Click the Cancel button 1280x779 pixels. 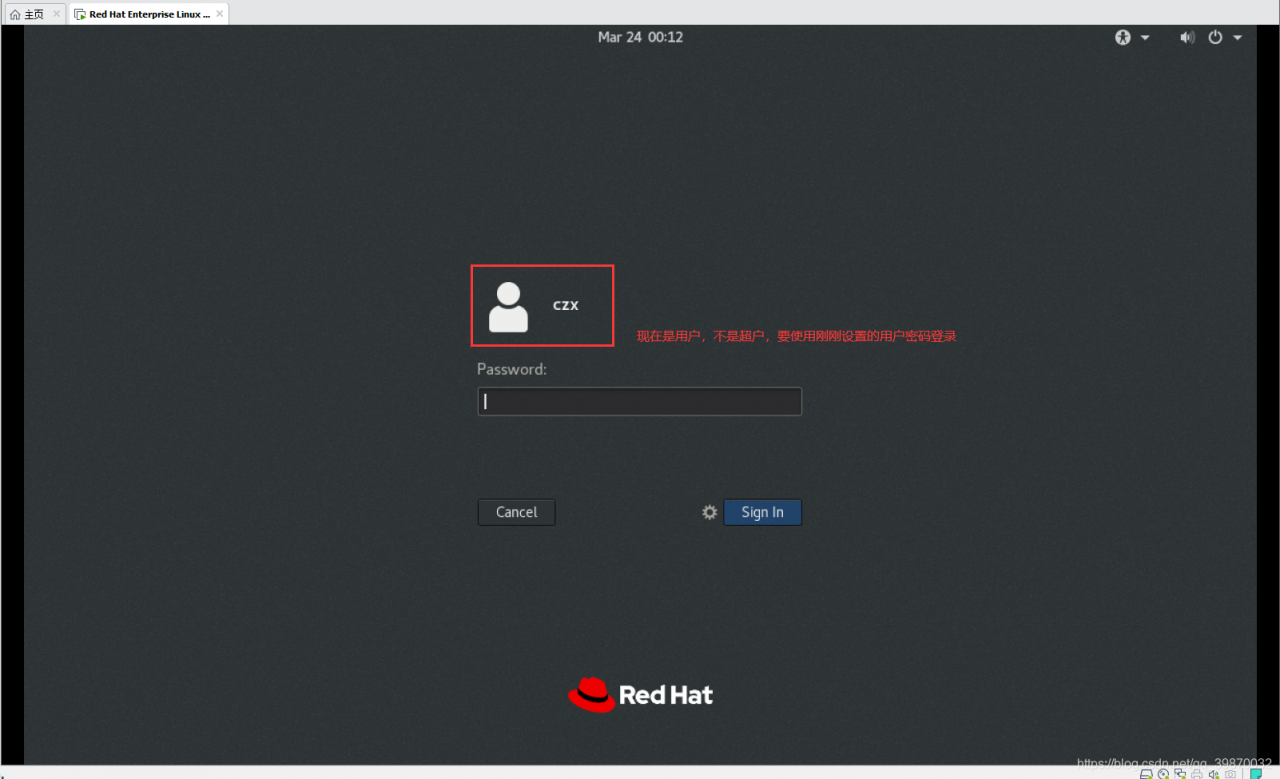coord(516,512)
